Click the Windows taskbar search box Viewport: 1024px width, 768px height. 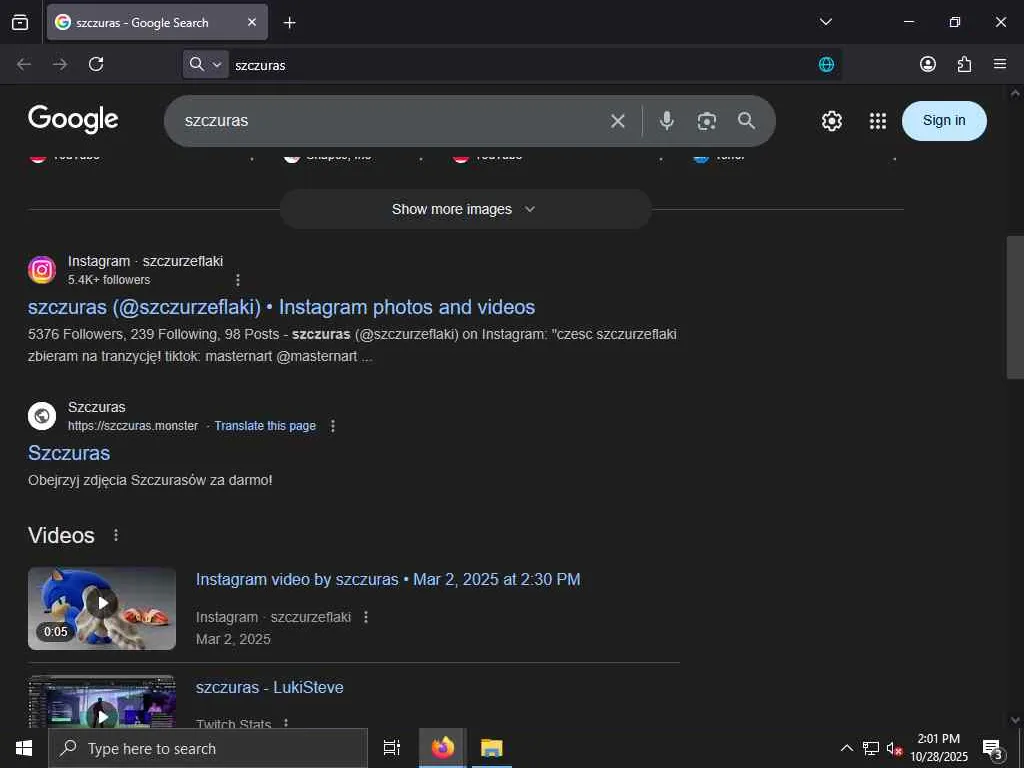208,748
